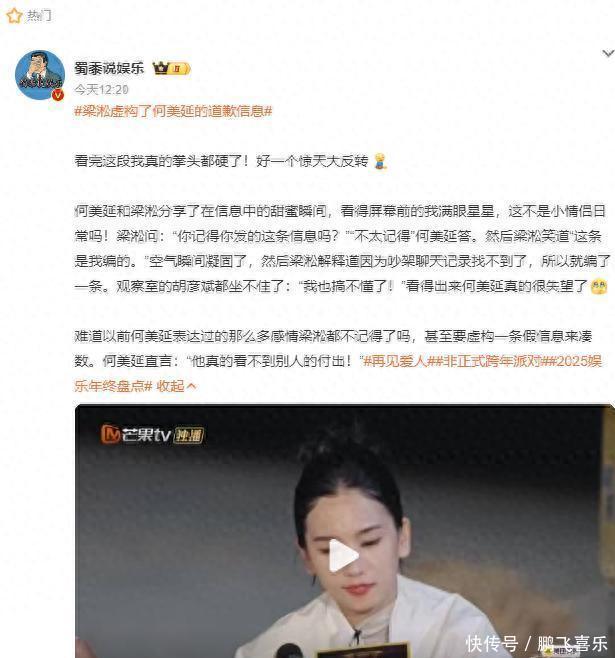Click the 独播 exclusive badge on video

[x=189, y=435]
